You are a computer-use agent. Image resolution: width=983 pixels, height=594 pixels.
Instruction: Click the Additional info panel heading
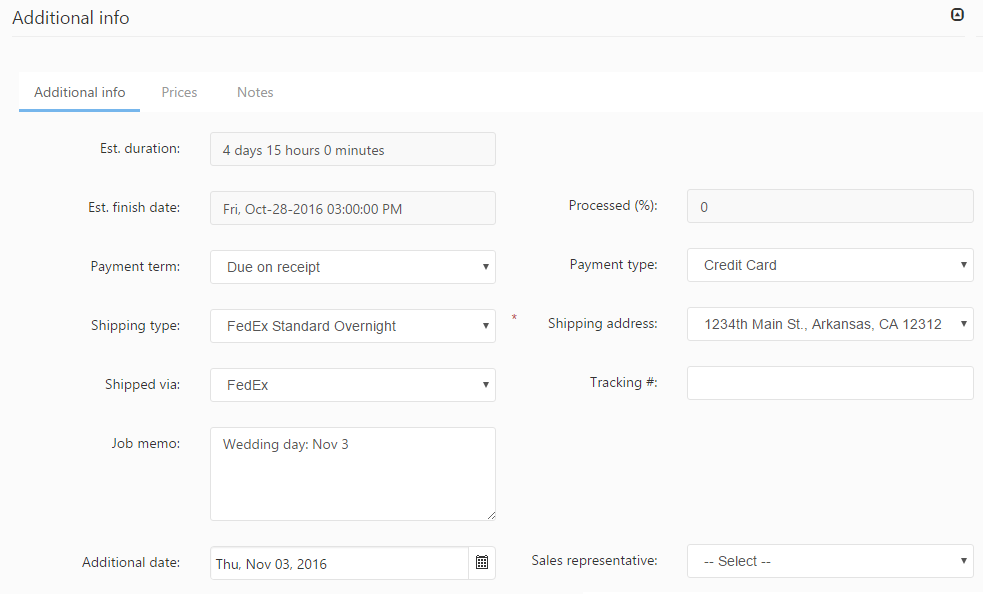71,18
